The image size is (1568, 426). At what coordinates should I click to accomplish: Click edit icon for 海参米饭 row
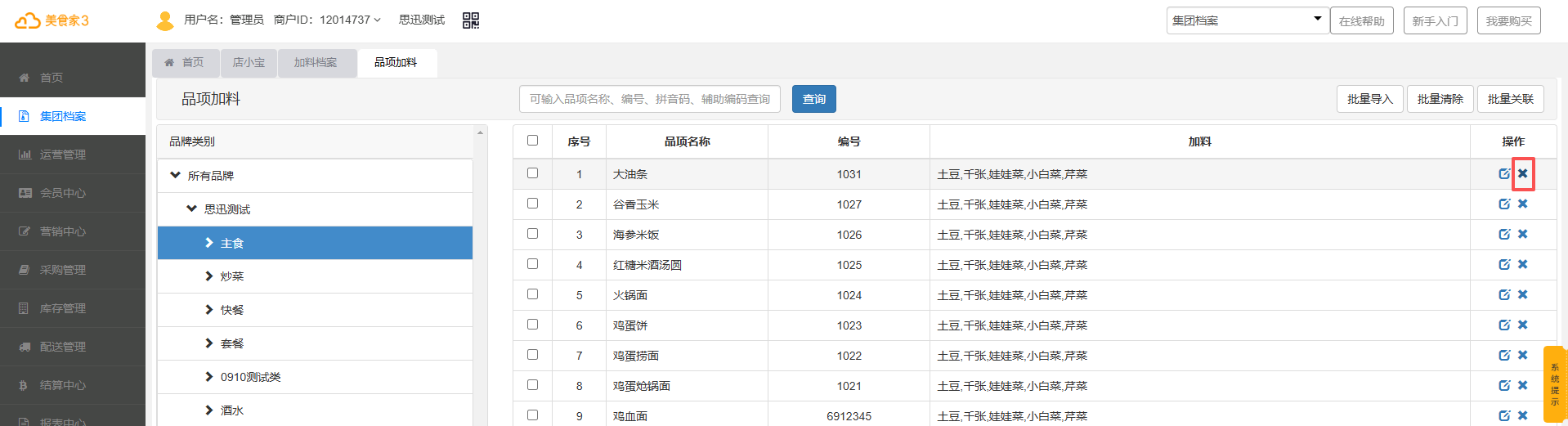pos(1503,234)
